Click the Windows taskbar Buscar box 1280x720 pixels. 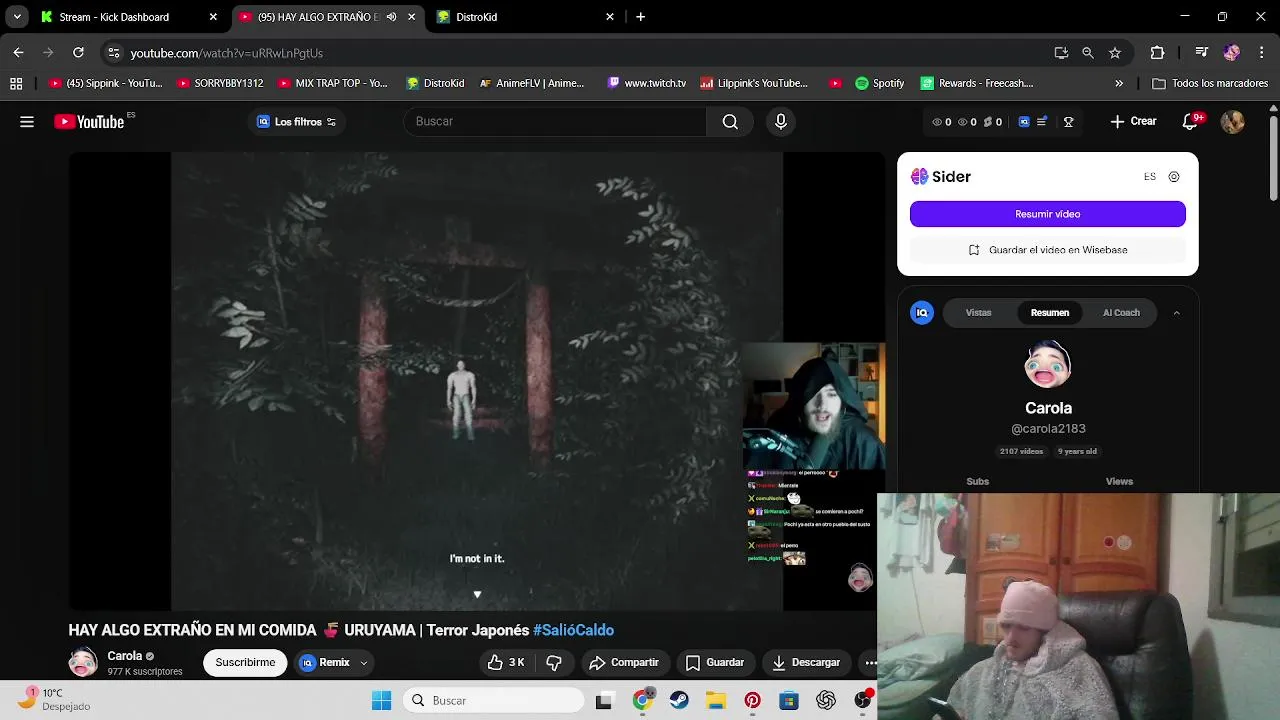[495, 701]
